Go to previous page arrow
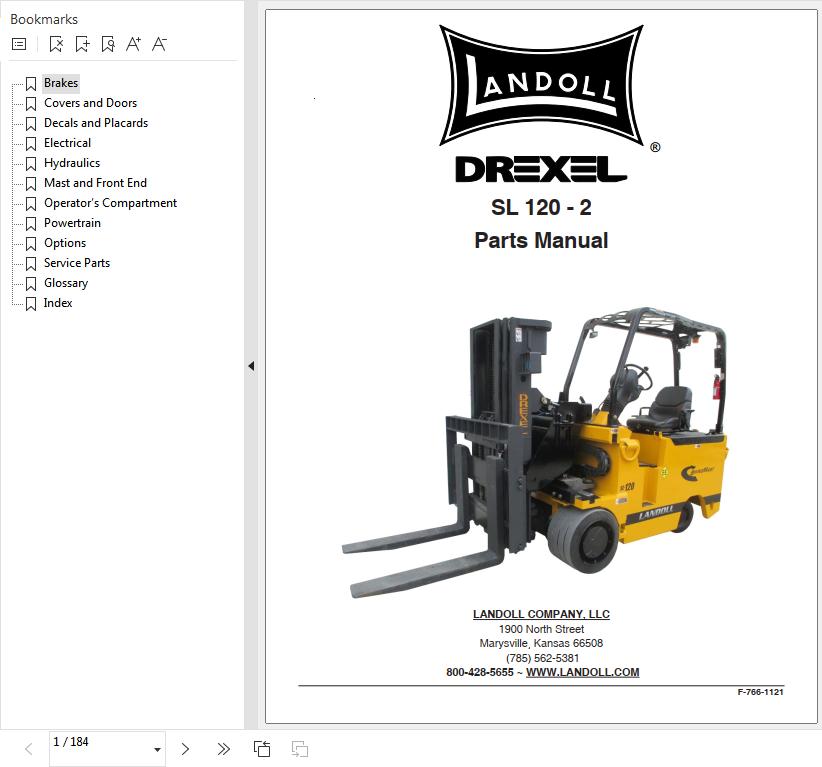Image resolution: width=822 pixels, height=767 pixels. [x=29, y=749]
